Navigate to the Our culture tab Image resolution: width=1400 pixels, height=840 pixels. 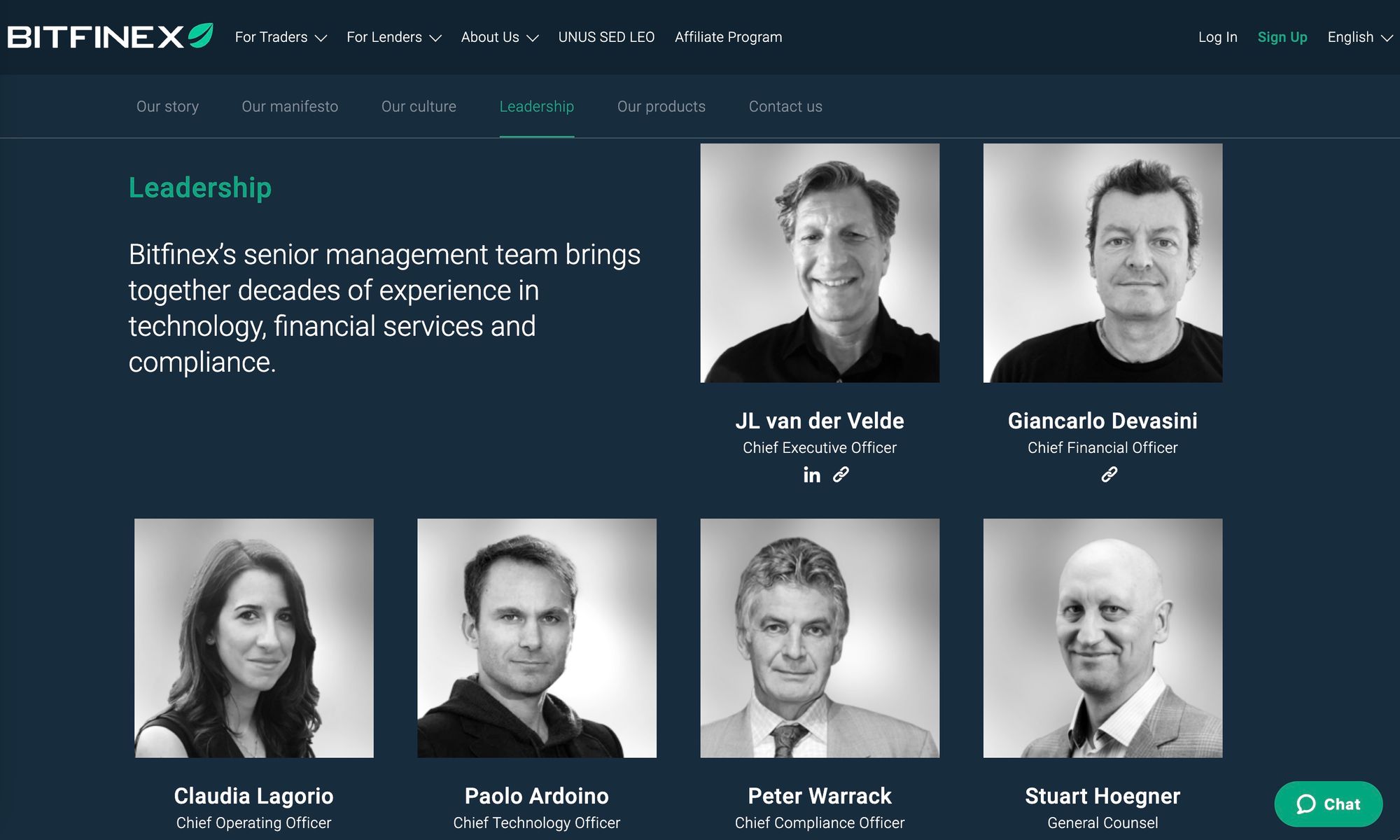(418, 106)
